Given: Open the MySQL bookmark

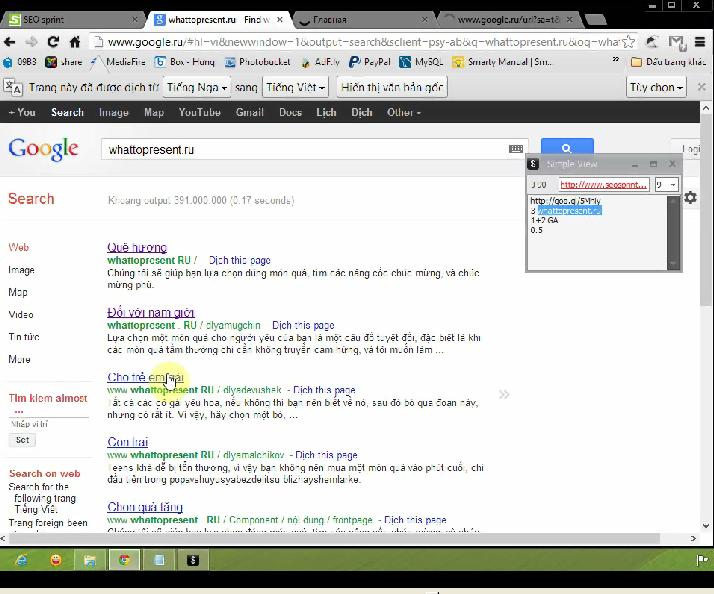Looking at the screenshot, I should pyautogui.click(x=421, y=62).
